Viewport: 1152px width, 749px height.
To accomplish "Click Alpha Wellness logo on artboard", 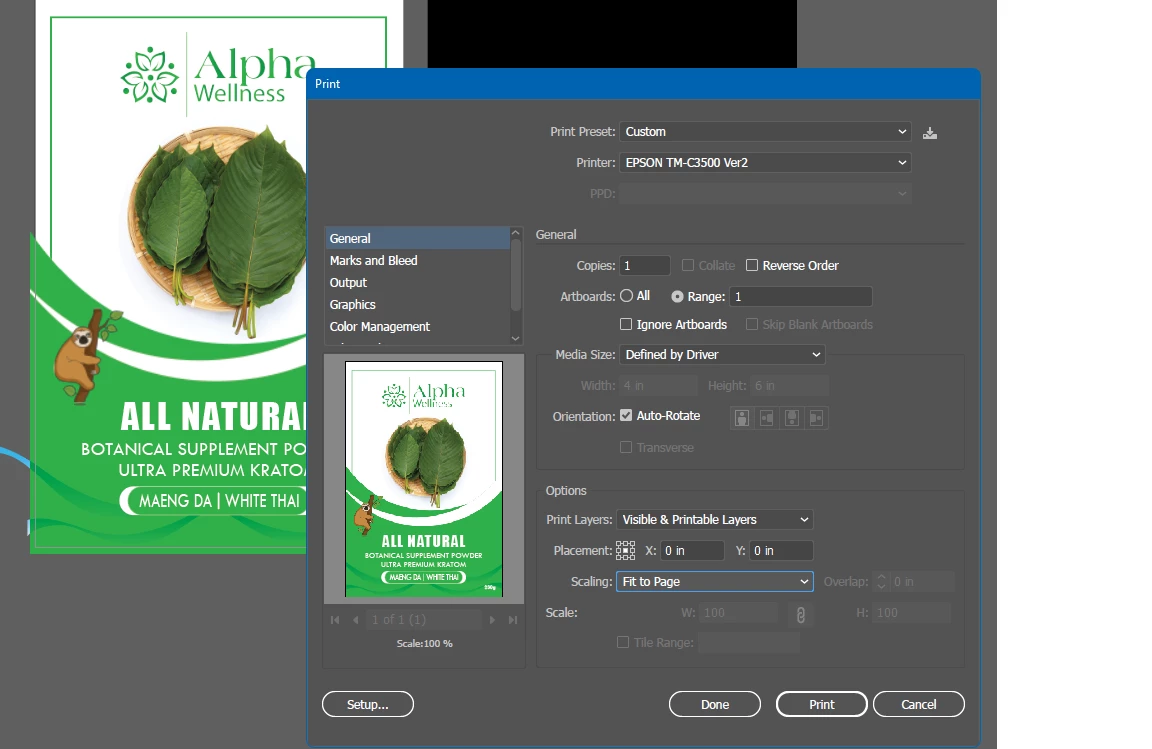I will pos(218,75).
